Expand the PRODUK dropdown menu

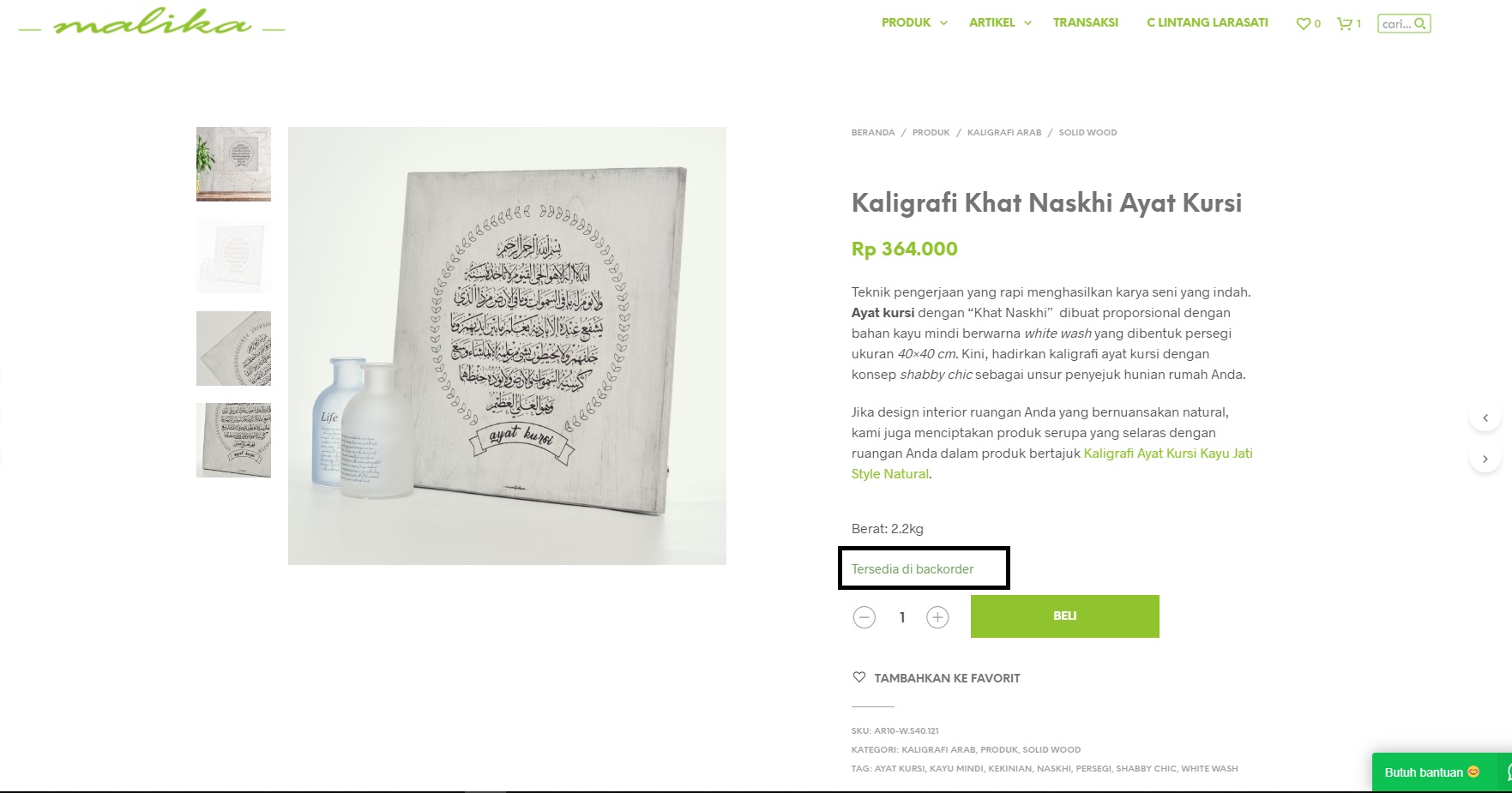coord(914,23)
